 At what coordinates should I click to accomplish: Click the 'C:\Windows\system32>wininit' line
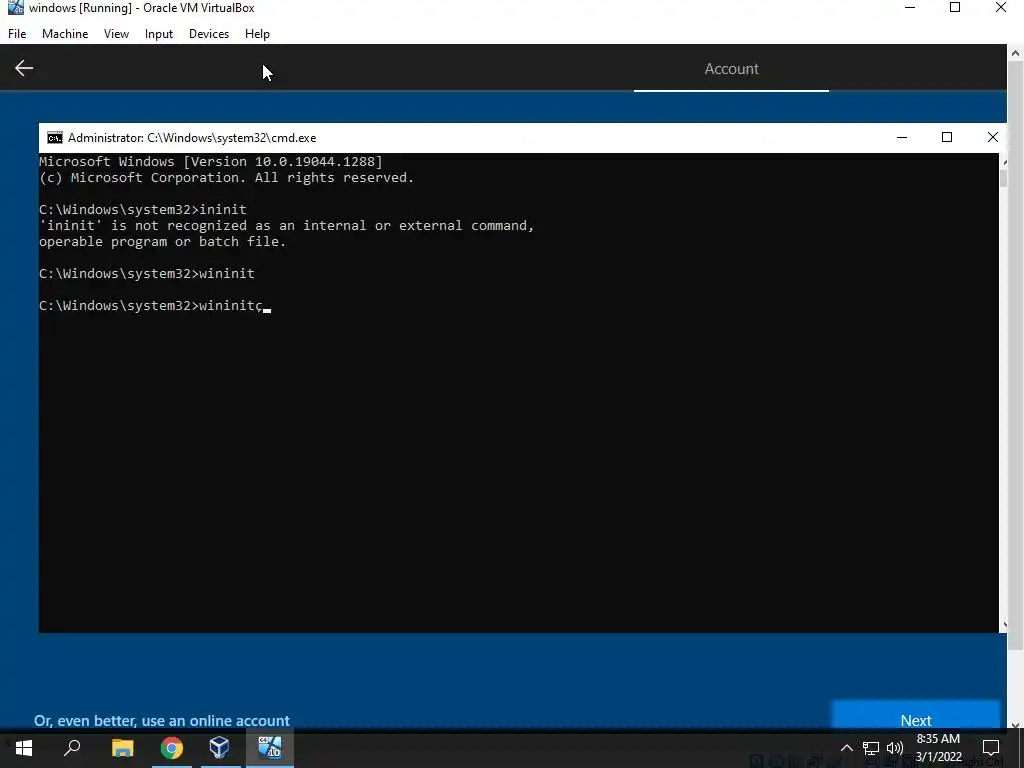pyautogui.click(x=147, y=274)
